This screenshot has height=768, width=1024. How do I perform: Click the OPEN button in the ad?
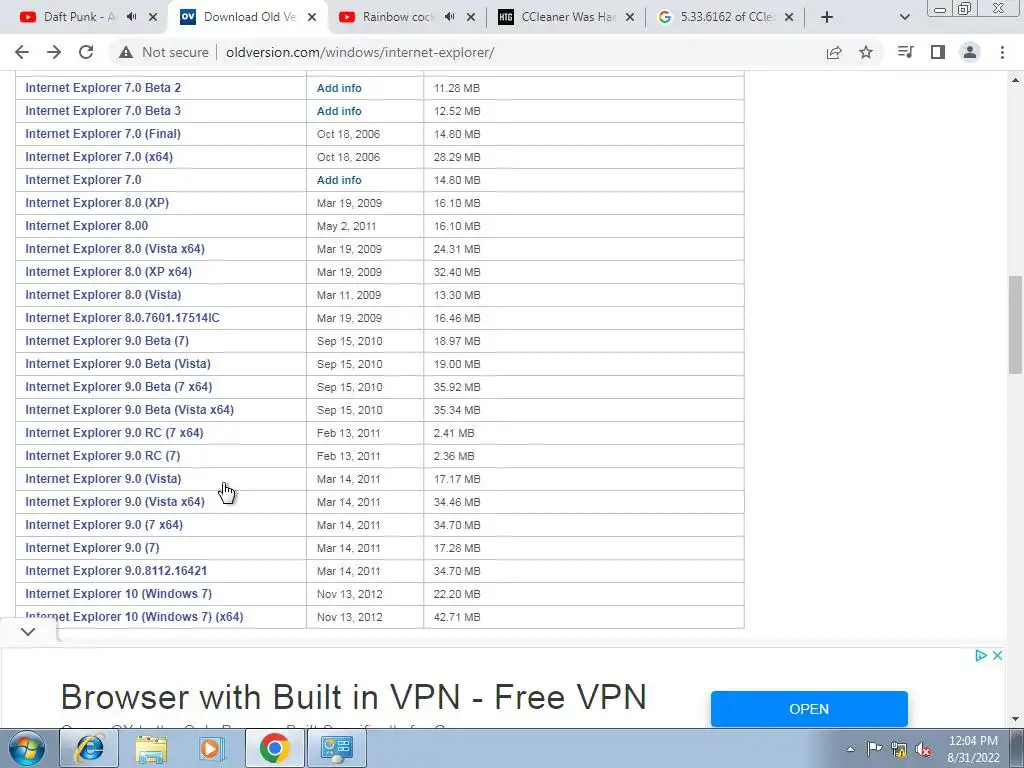tap(809, 709)
